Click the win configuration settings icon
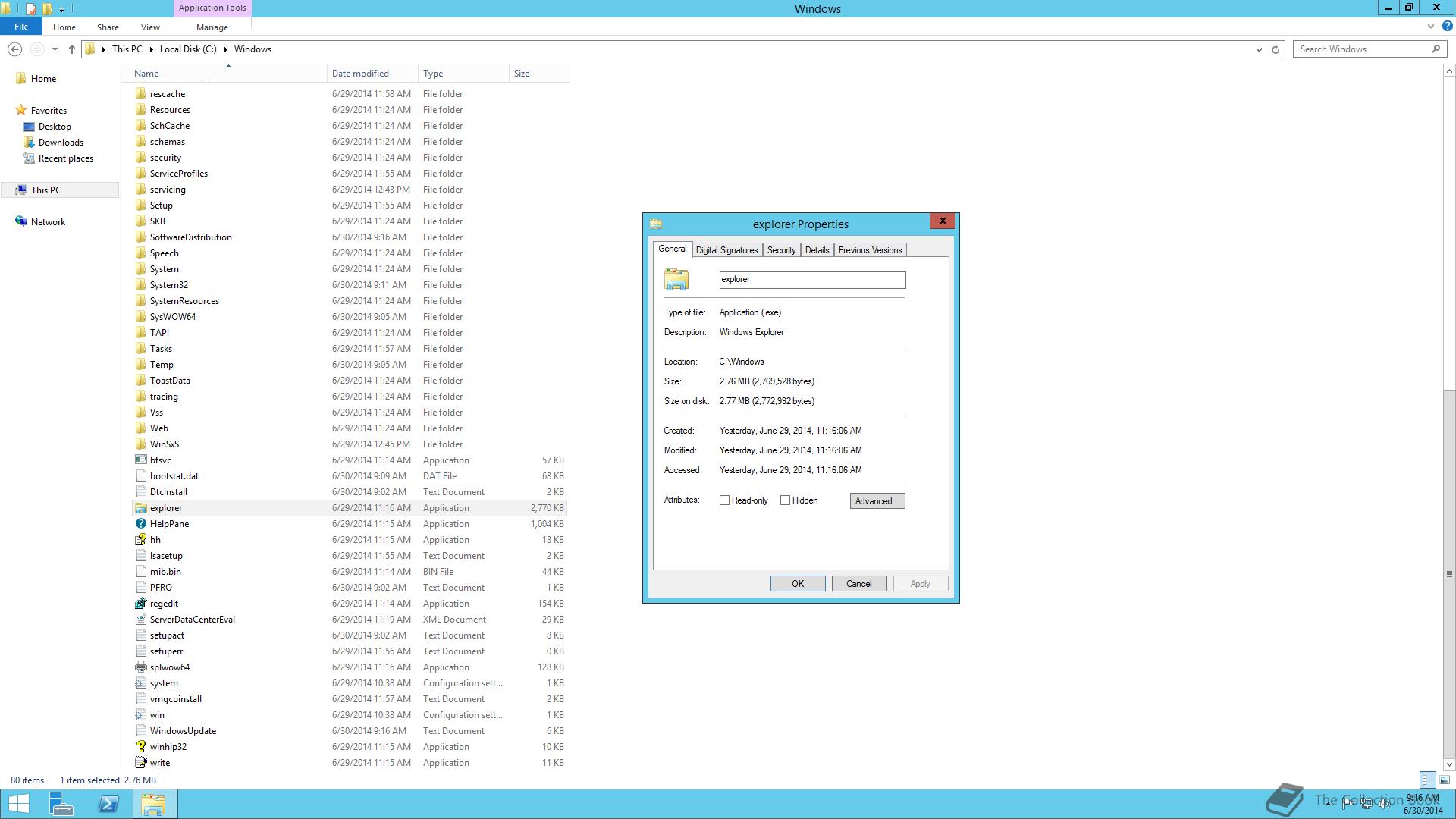The width and height of the screenshot is (1456, 819). (140, 715)
